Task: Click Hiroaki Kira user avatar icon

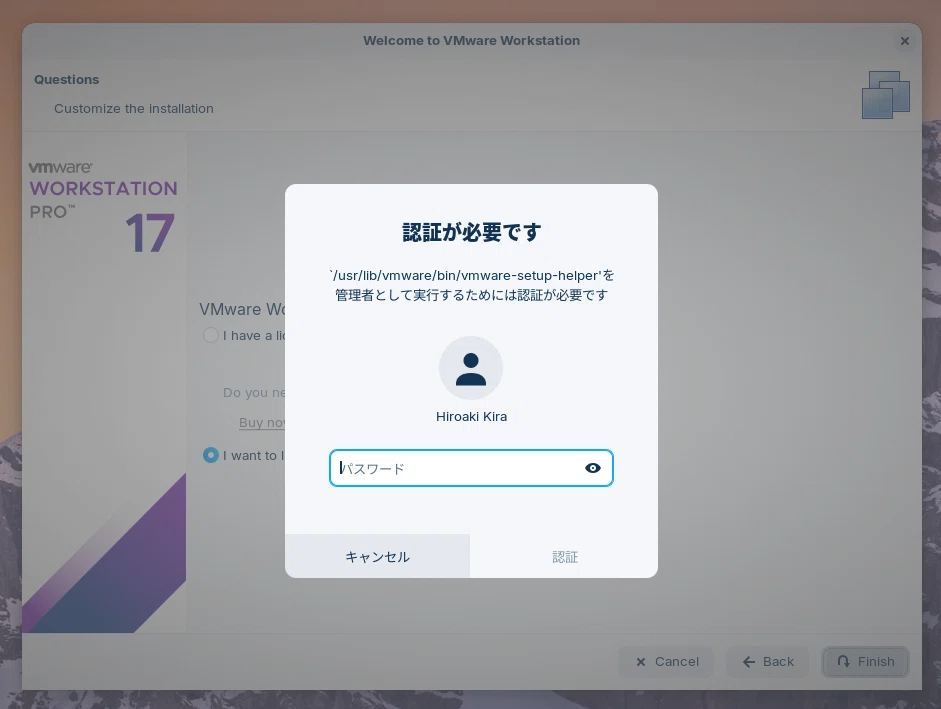Action: (471, 368)
